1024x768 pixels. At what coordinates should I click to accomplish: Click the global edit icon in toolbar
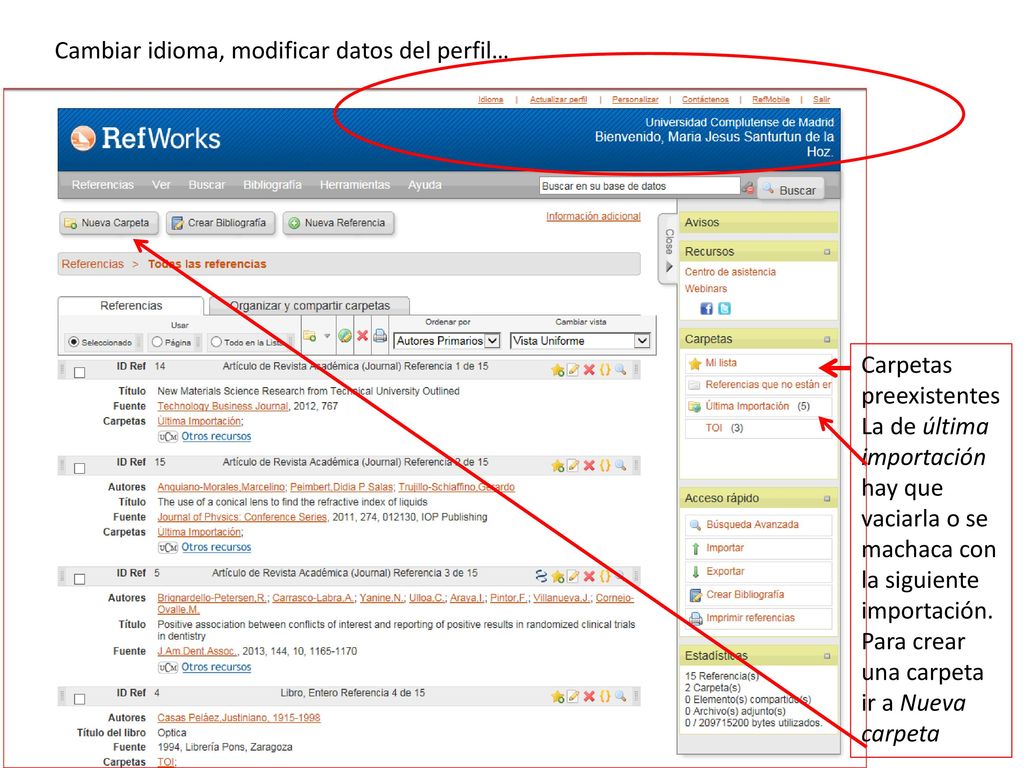(345, 336)
